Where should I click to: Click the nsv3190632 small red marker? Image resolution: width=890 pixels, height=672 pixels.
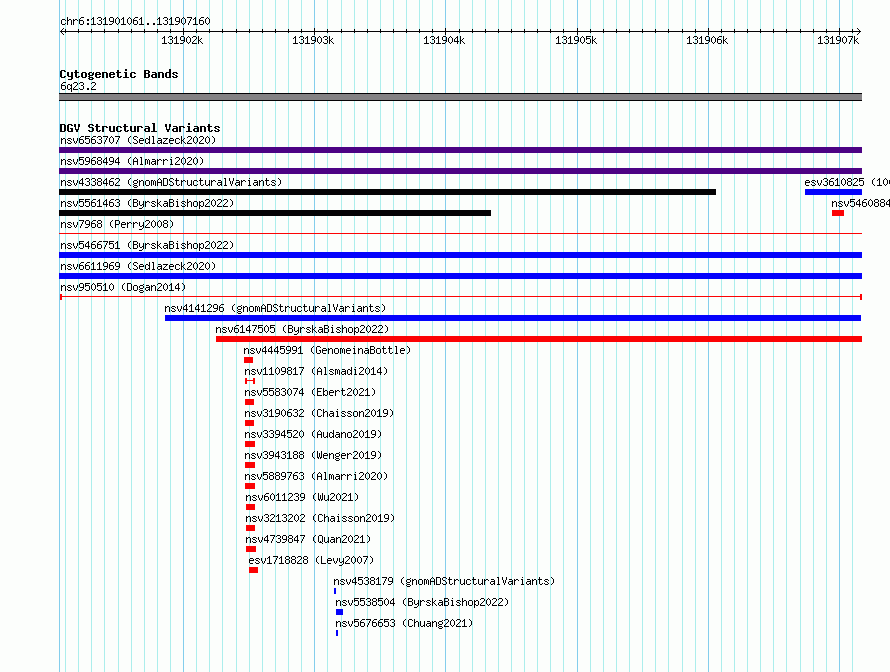pyautogui.click(x=250, y=423)
